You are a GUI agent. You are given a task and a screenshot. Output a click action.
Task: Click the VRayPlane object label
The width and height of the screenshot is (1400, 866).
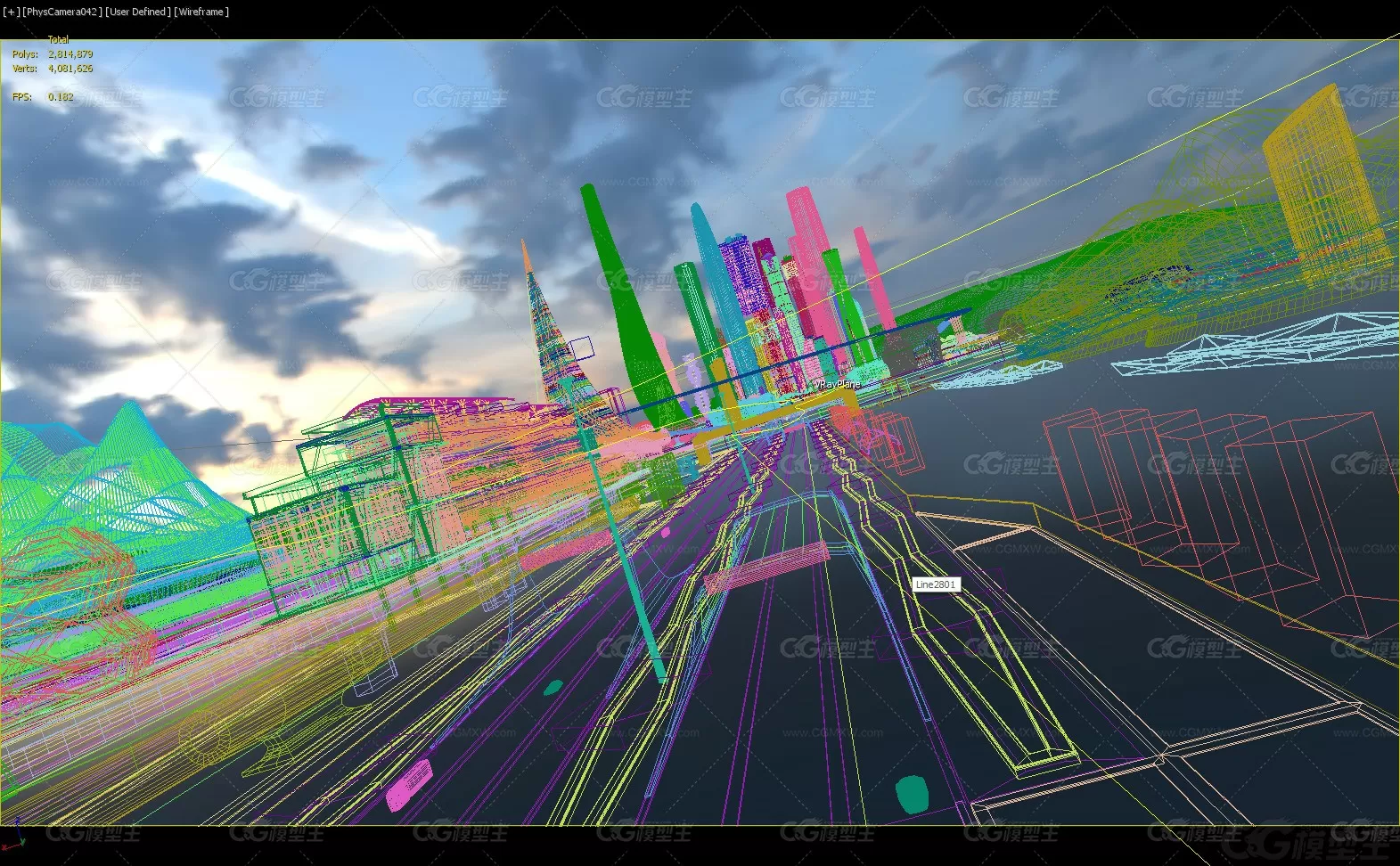click(x=837, y=384)
